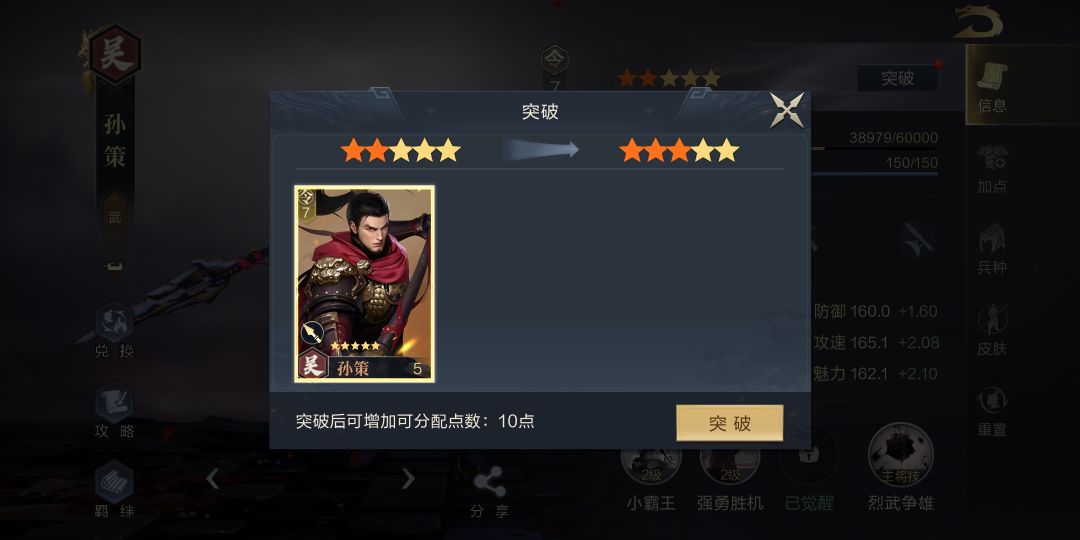Open the 兑换 exchange icon

[114, 331]
